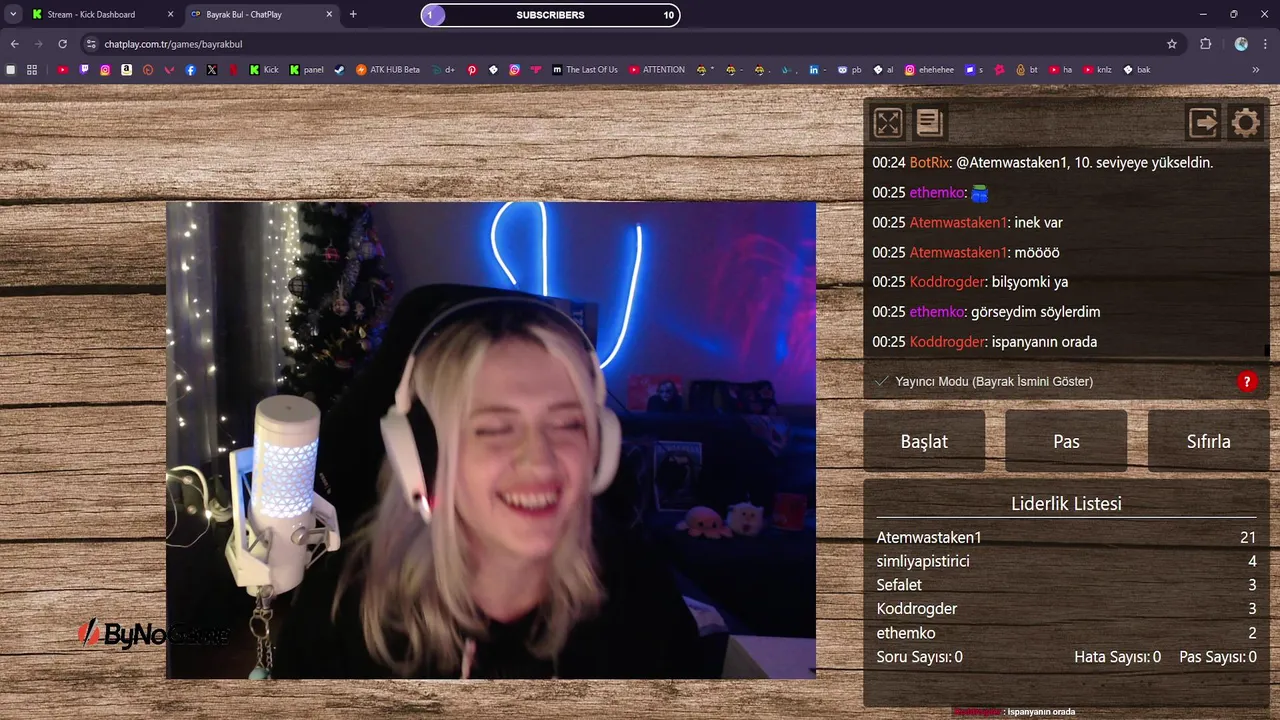Click chat message 'möööö'
Image resolution: width=1280 pixels, height=720 pixels.
pyautogui.click(x=966, y=252)
